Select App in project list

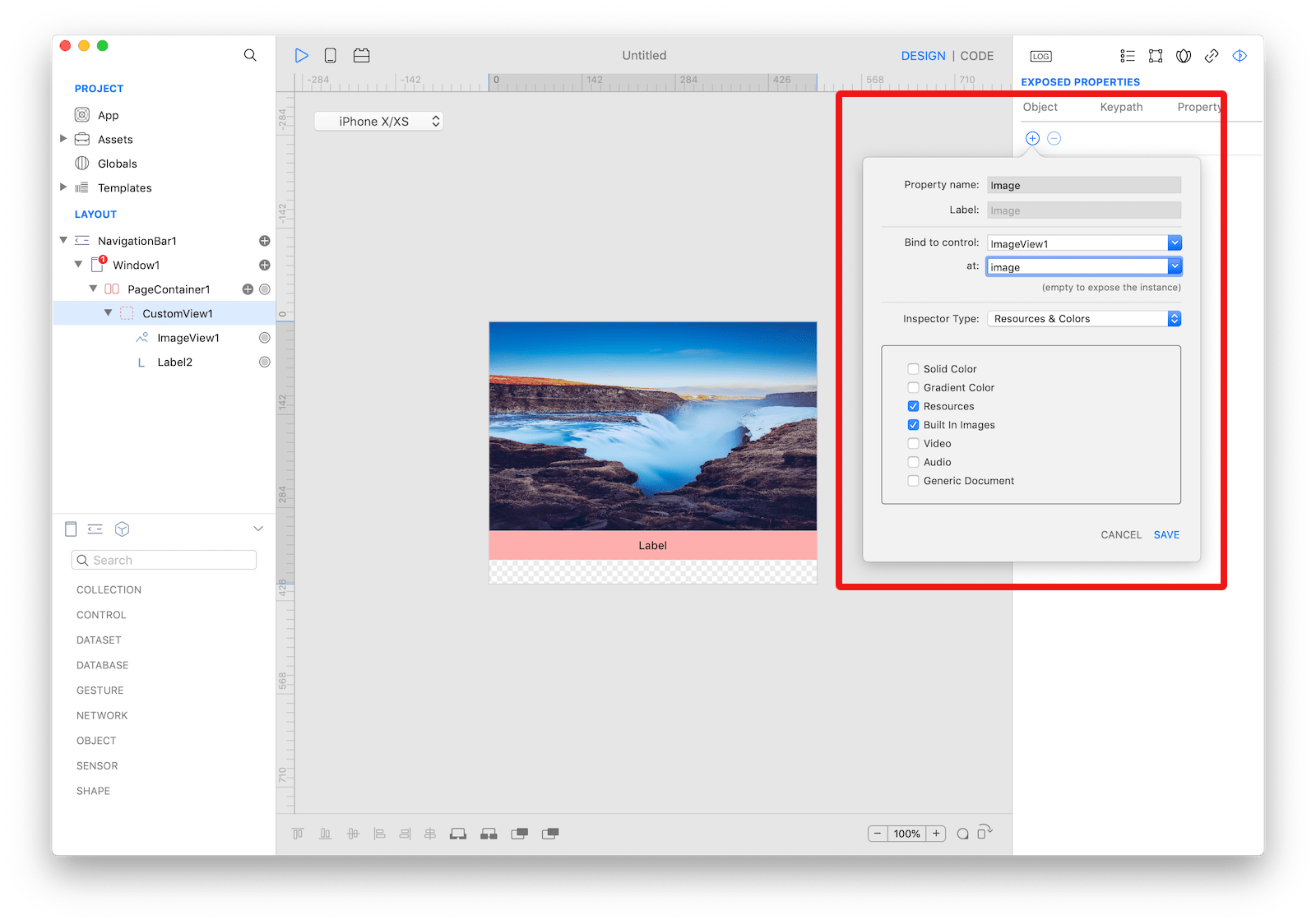click(x=109, y=115)
